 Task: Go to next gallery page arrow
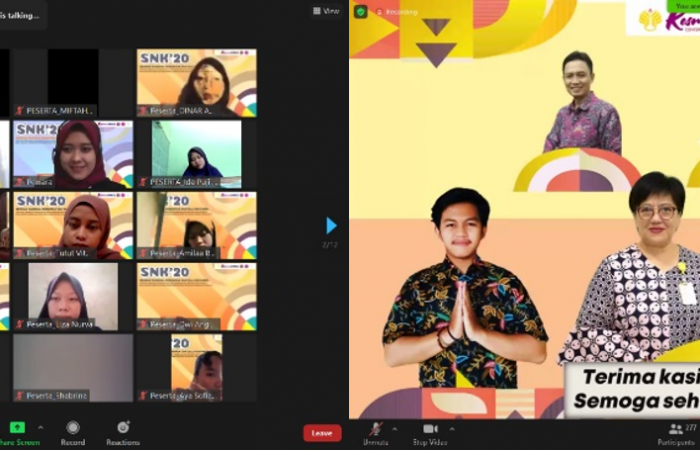331,225
